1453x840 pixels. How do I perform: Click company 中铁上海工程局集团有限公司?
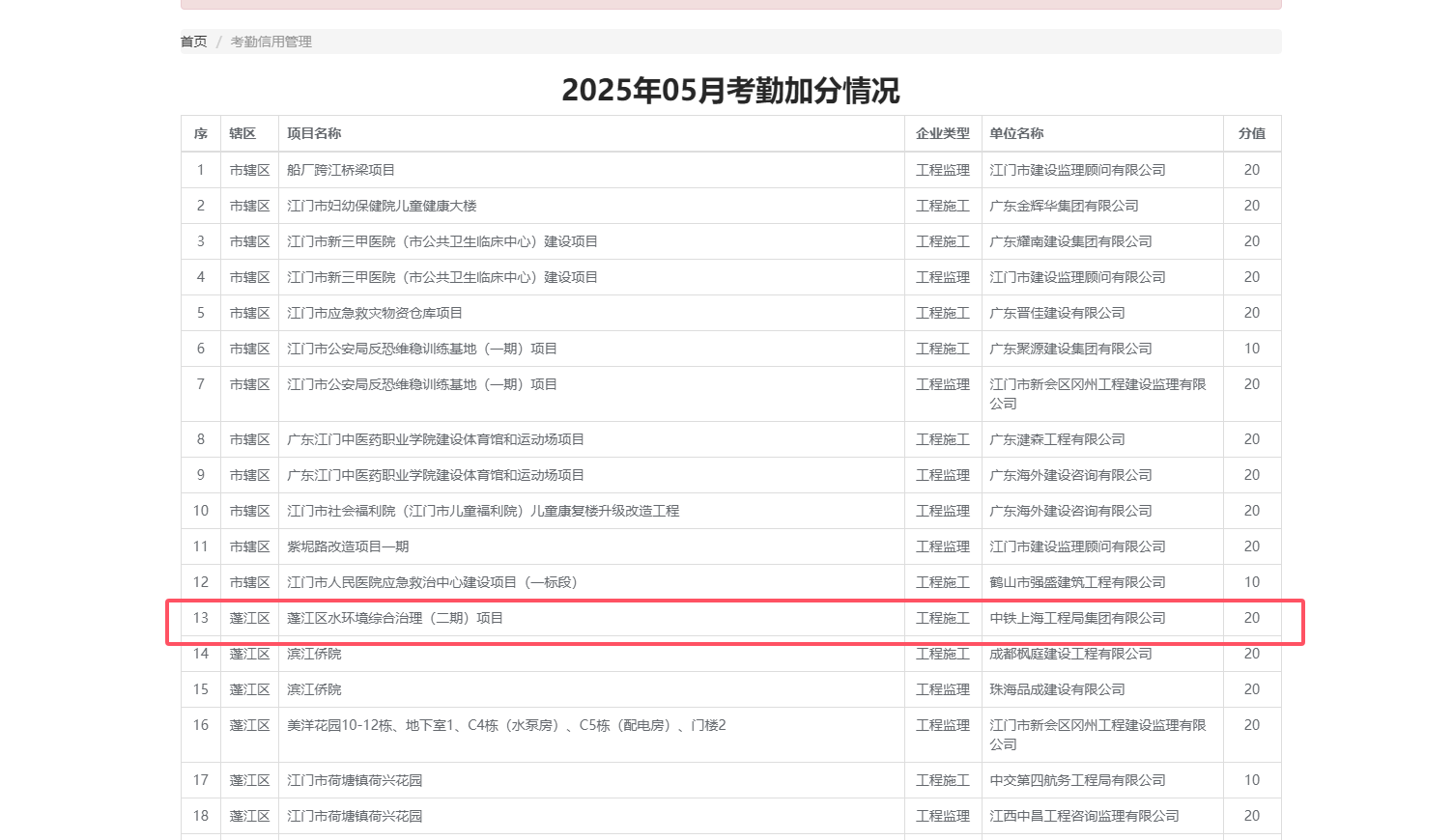tap(1077, 618)
